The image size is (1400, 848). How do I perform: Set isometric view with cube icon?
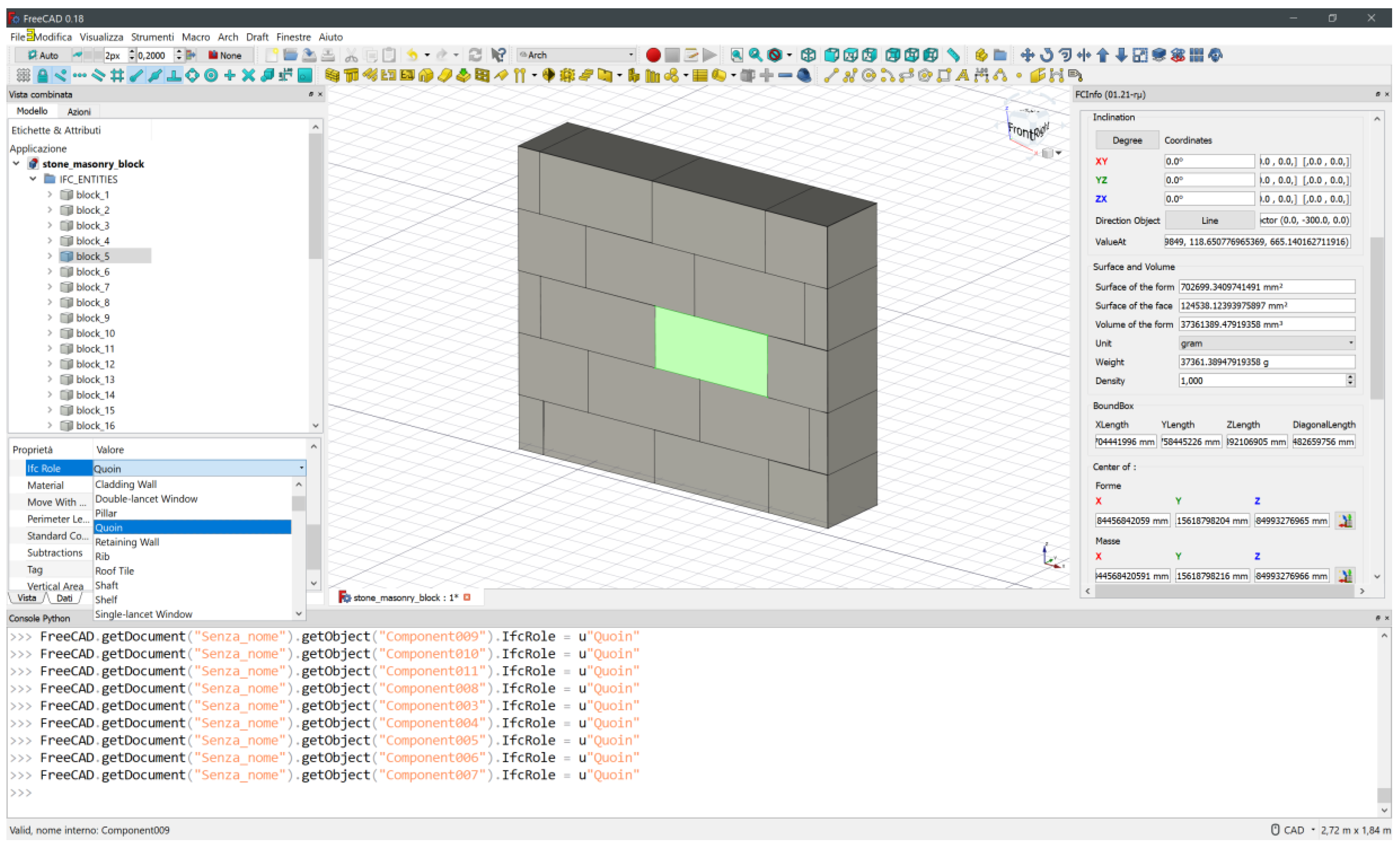tap(808, 55)
